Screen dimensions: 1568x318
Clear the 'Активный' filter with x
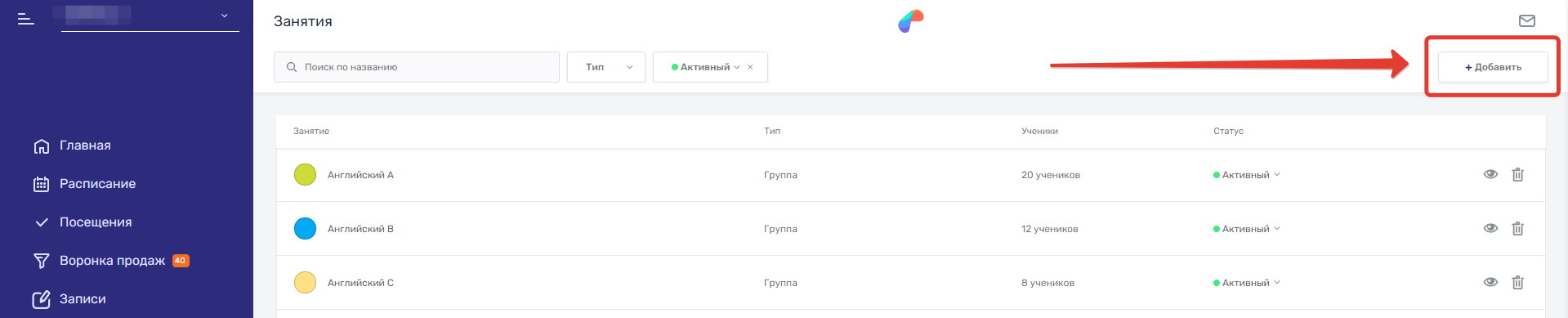[x=750, y=67]
